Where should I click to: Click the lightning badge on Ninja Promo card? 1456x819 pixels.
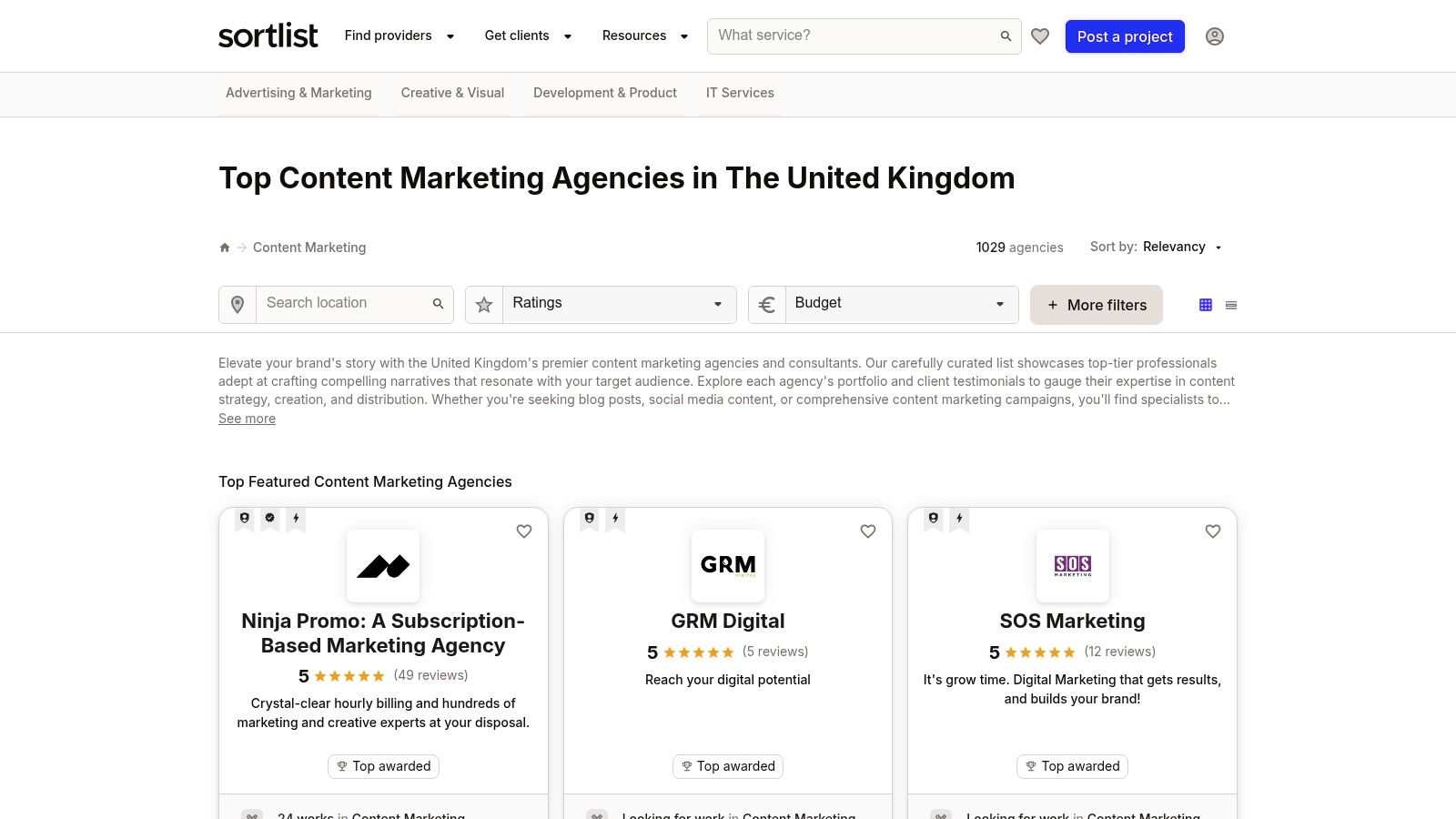click(296, 519)
